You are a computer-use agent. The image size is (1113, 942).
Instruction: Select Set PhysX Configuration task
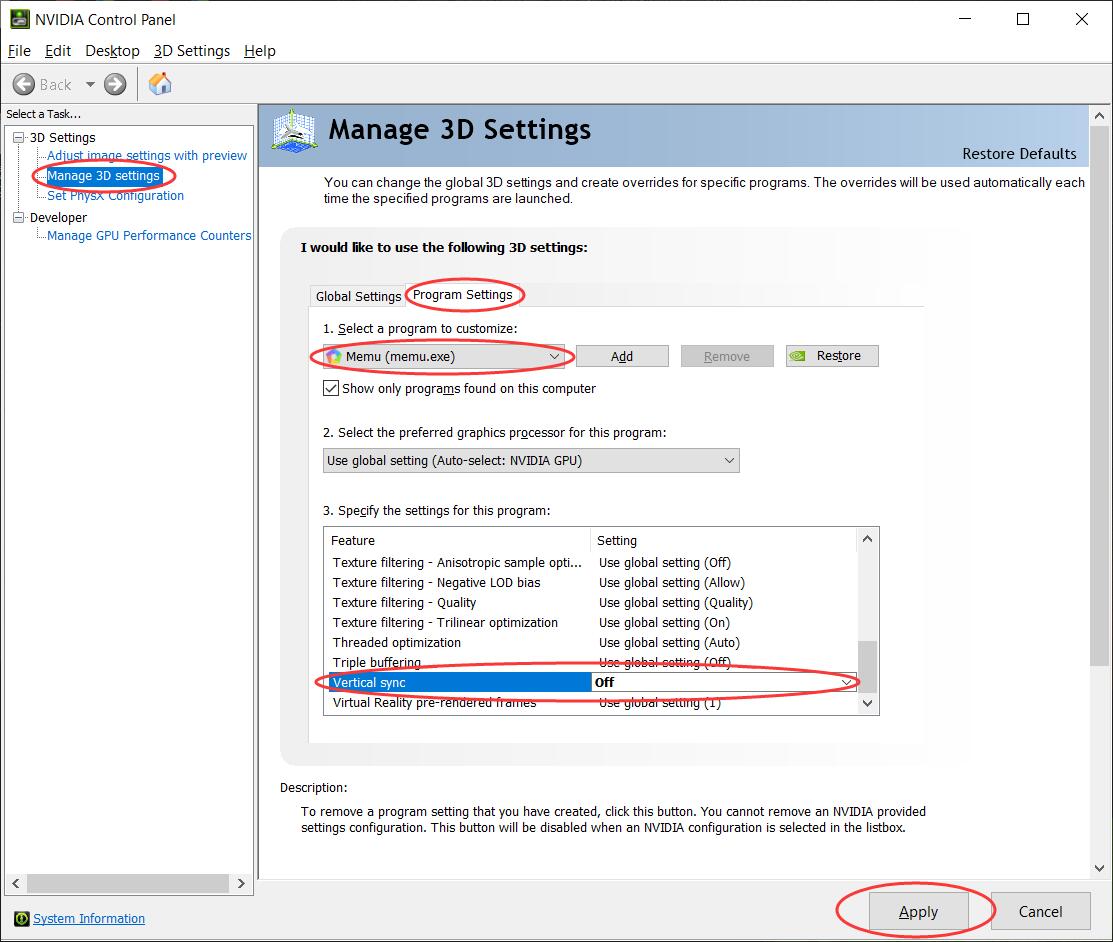(115, 196)
